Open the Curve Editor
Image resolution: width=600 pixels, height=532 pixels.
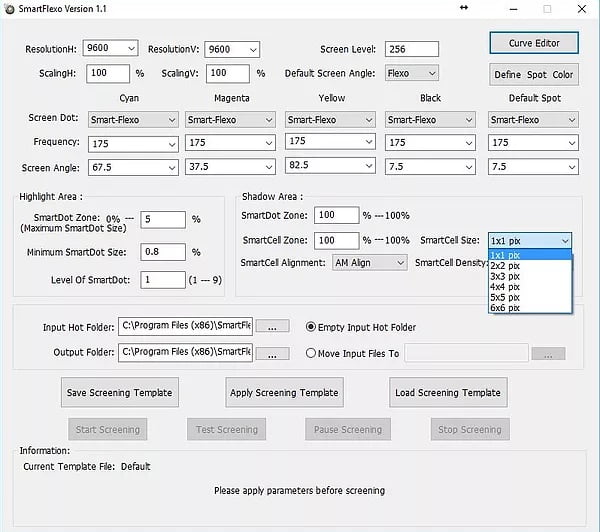tap(533, 43)
